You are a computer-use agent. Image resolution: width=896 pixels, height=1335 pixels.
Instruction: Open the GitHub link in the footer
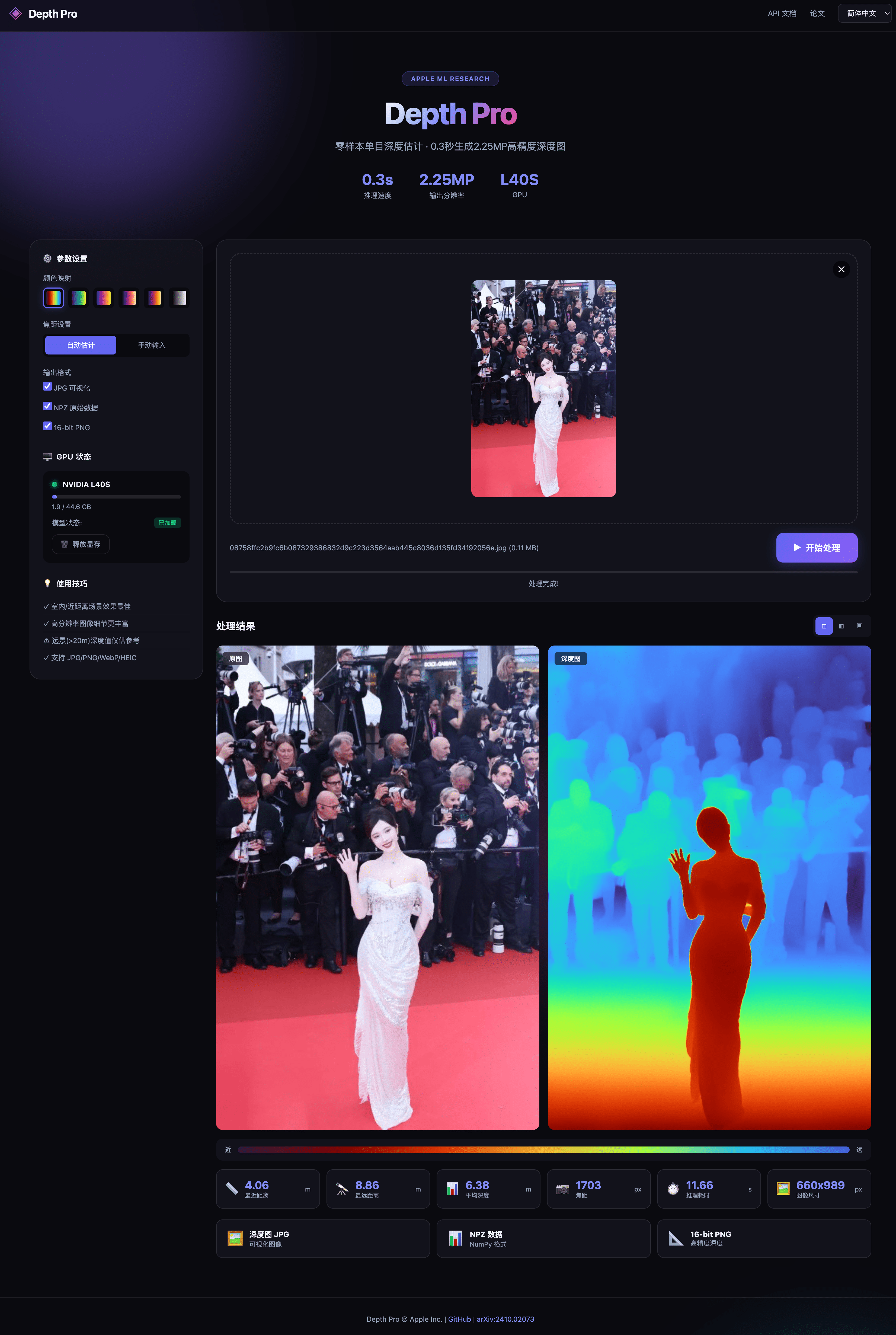459,1319
